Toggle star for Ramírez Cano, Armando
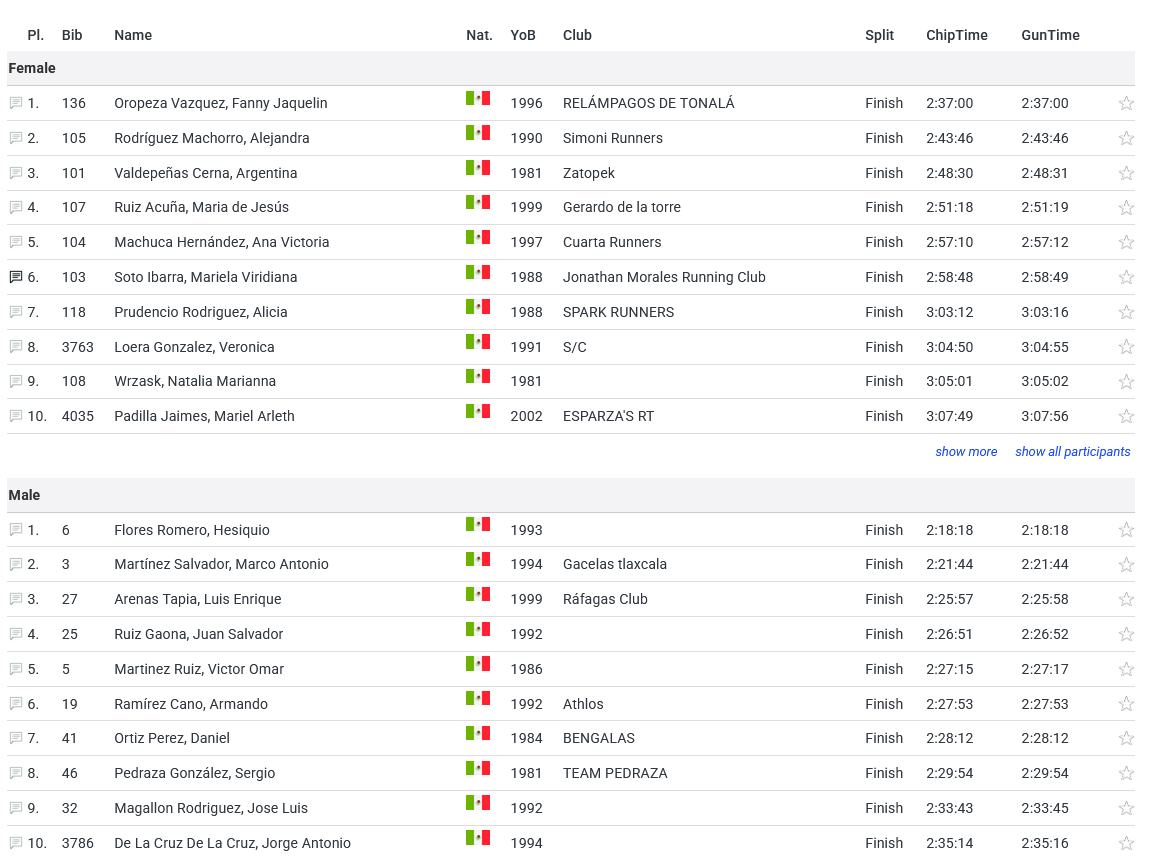 pyautogui.click(x=1126, y=704)
